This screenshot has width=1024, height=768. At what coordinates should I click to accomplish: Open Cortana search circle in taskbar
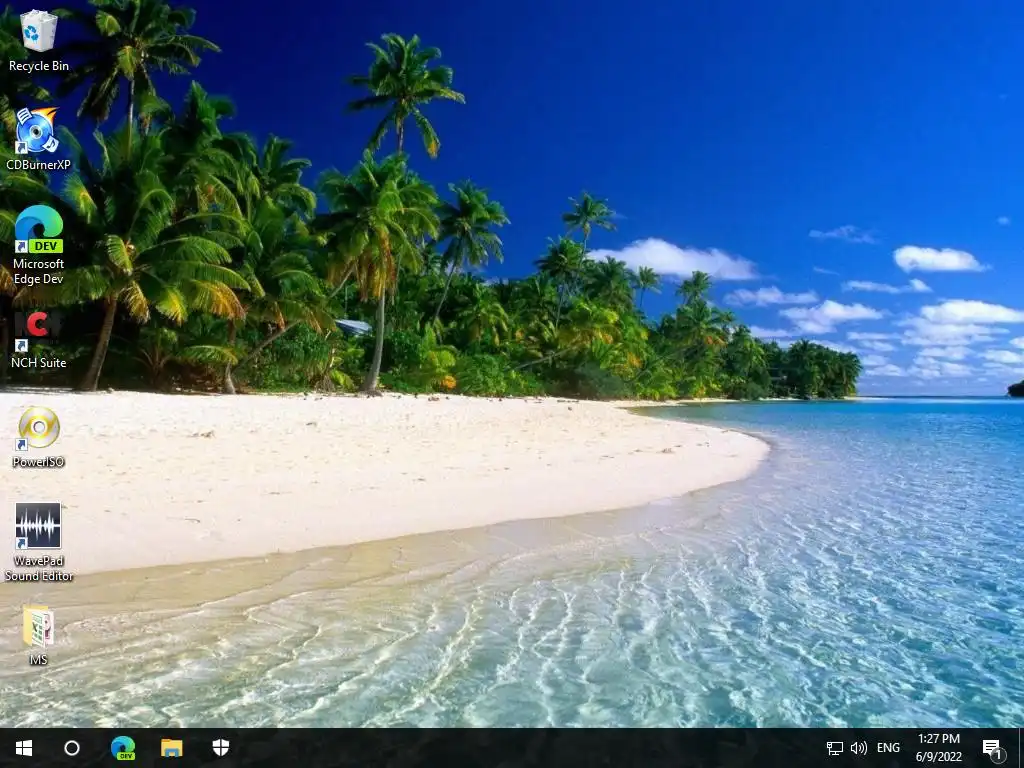[x=72, y=748]
